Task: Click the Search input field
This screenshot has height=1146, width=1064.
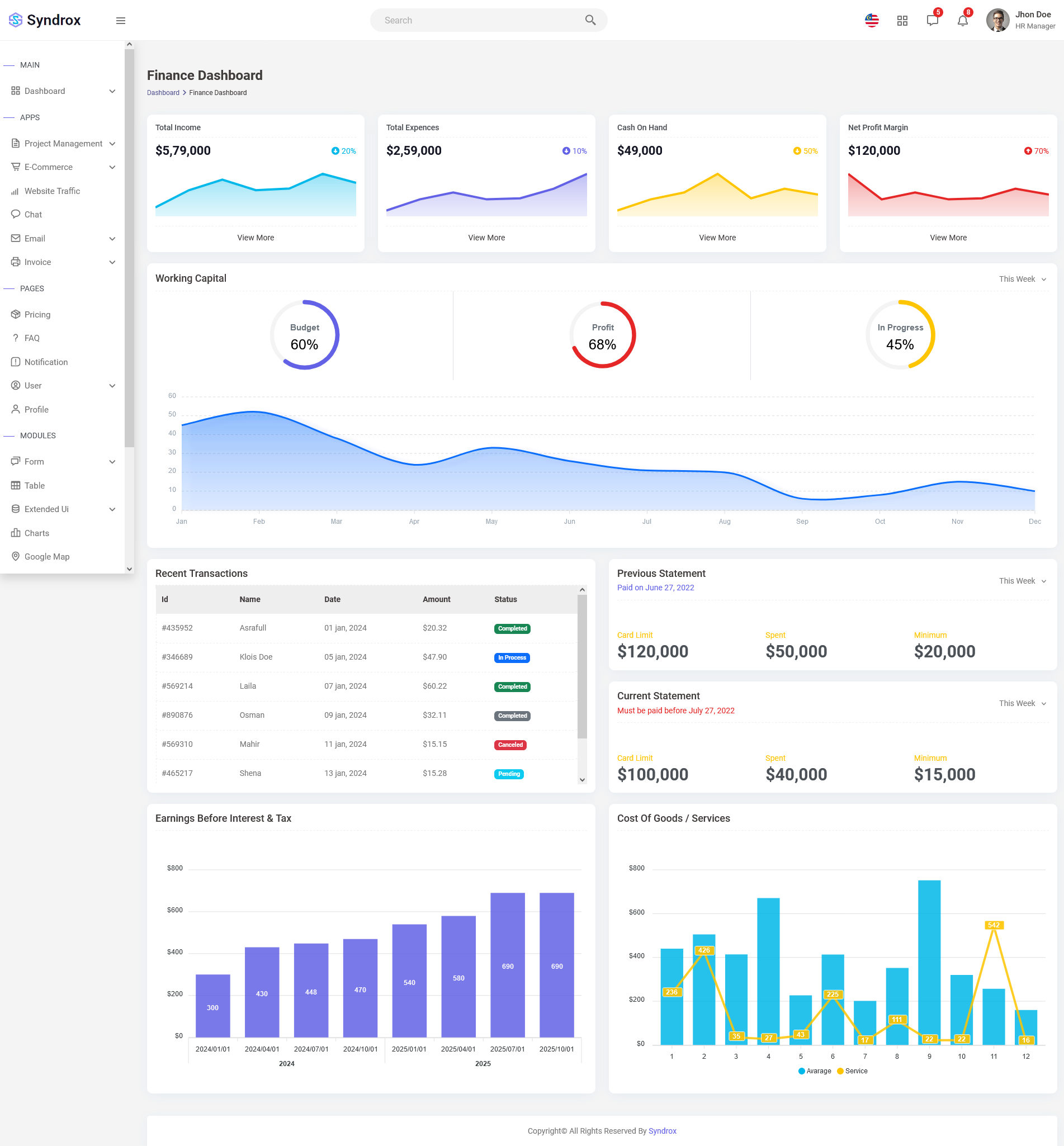Action: pyautogui.click(x=488, y=20)
